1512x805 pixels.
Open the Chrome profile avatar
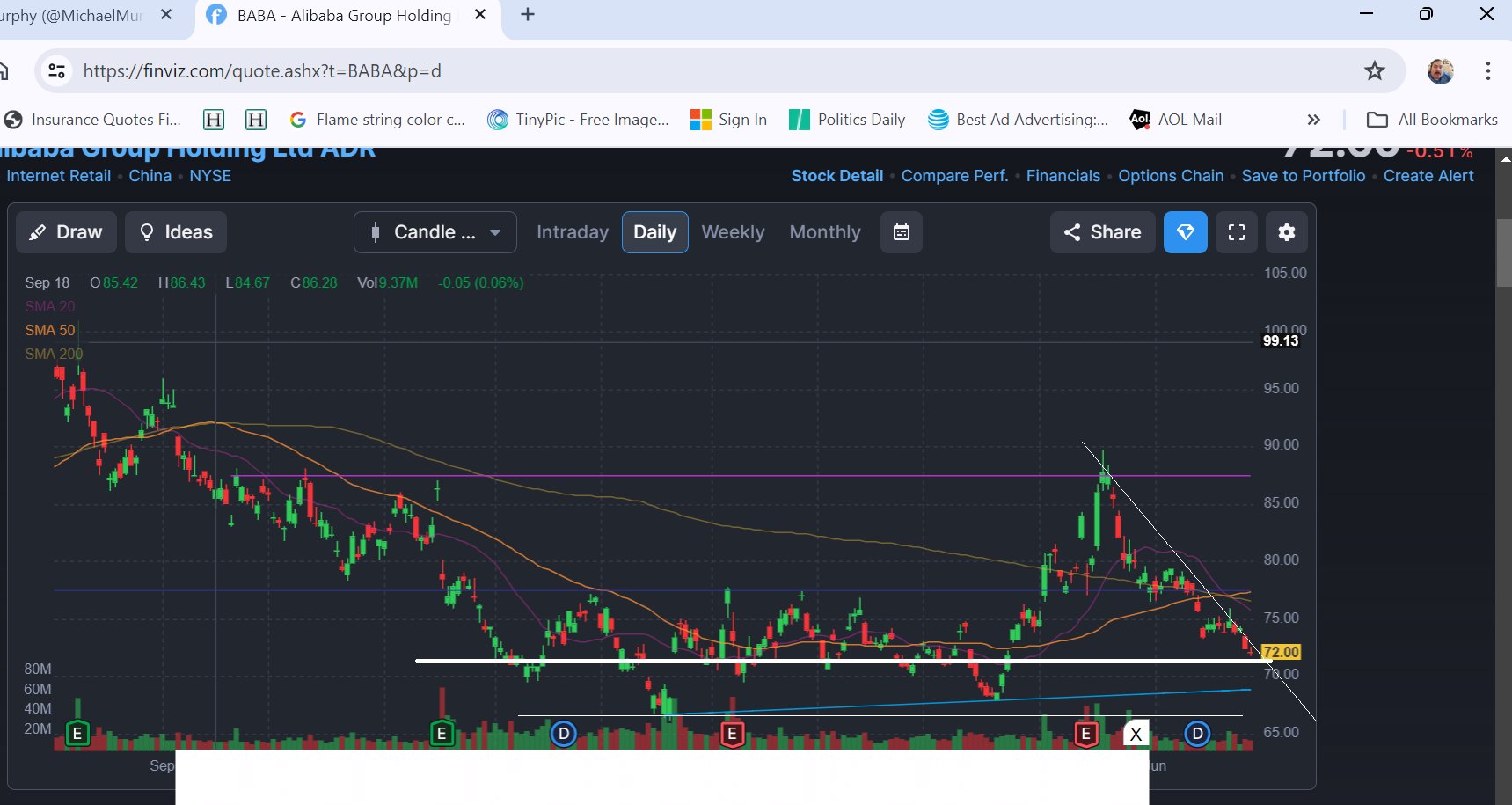1440,70
